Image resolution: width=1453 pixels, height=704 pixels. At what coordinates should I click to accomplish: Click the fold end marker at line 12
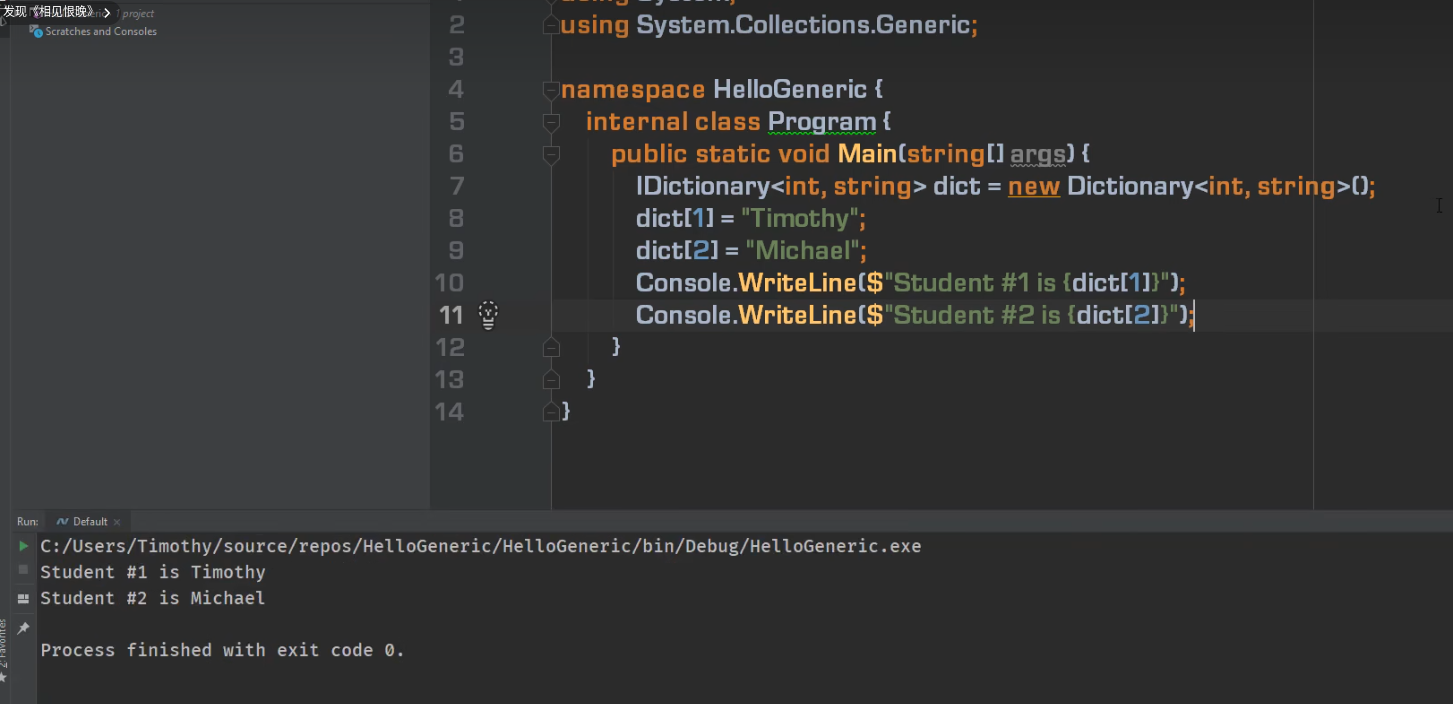point(550,347)
